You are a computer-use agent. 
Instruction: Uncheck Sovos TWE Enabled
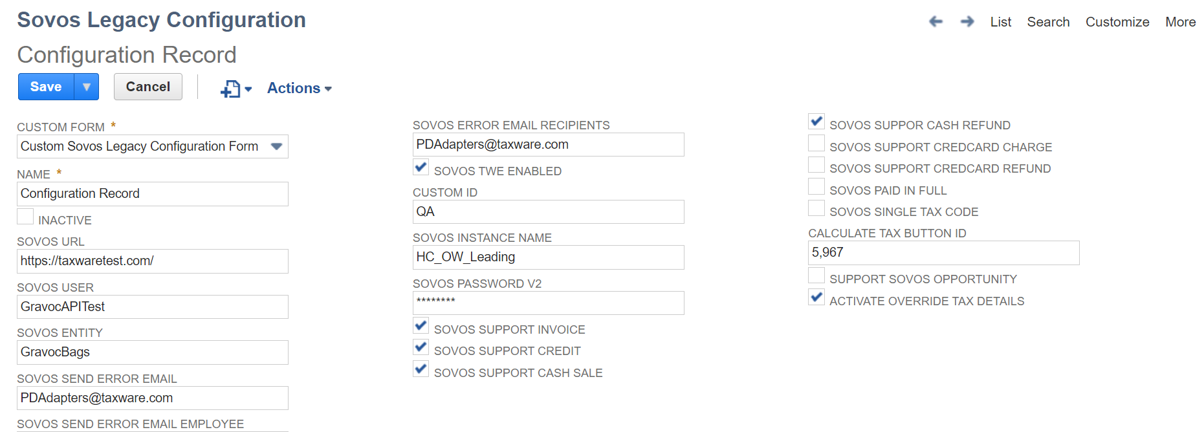[422, 168]
